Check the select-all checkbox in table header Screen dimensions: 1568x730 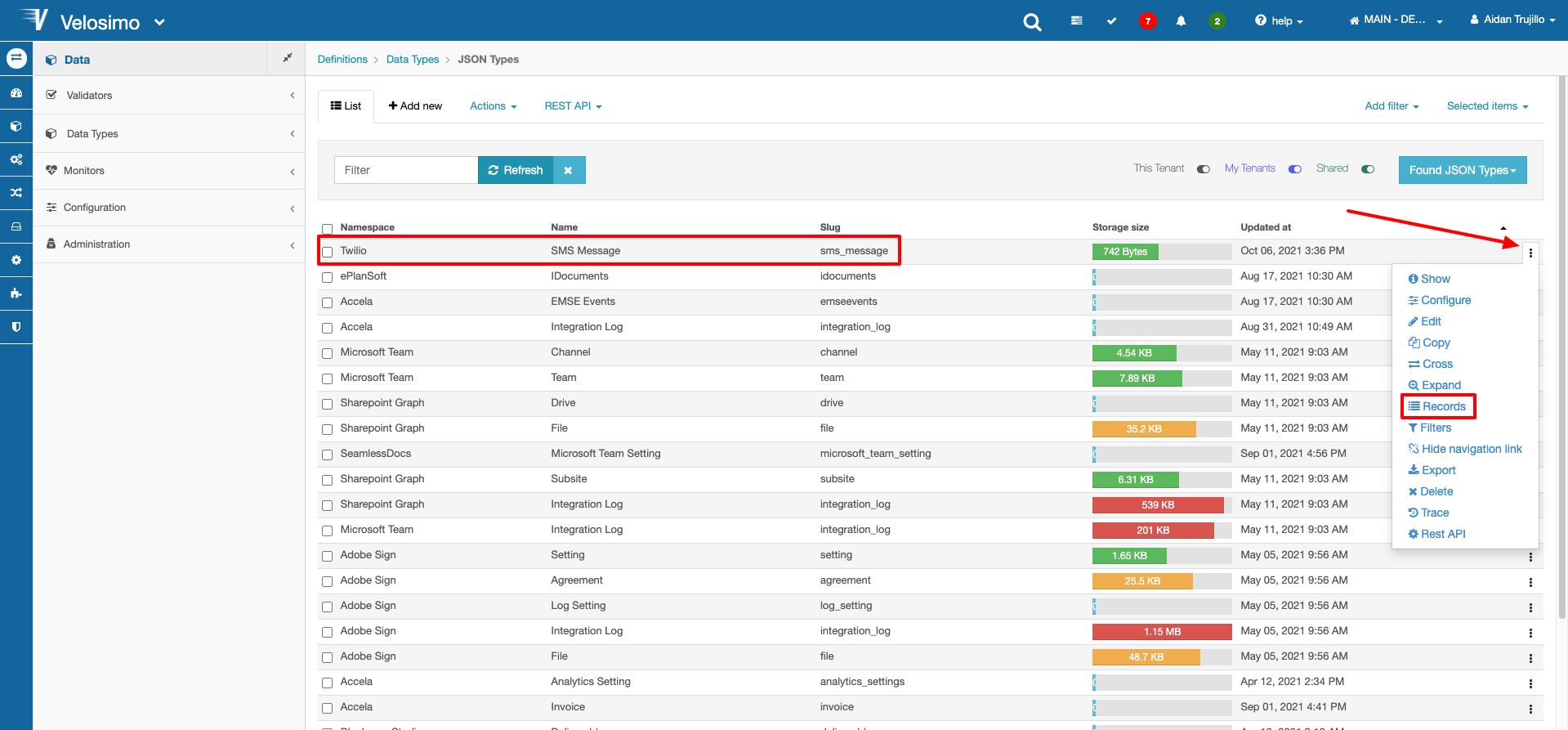point(327,229)
